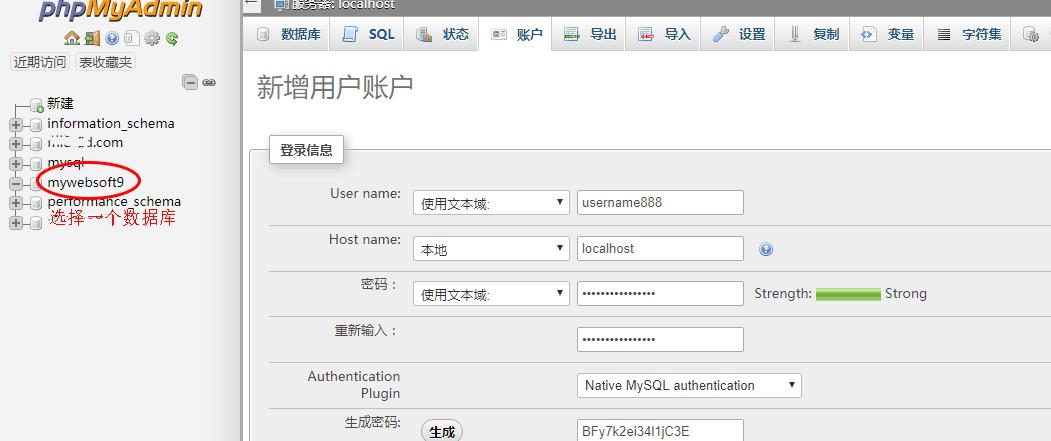Click the User name field with username888
Screen dimensions: 1051x441
tap(660, 202)
